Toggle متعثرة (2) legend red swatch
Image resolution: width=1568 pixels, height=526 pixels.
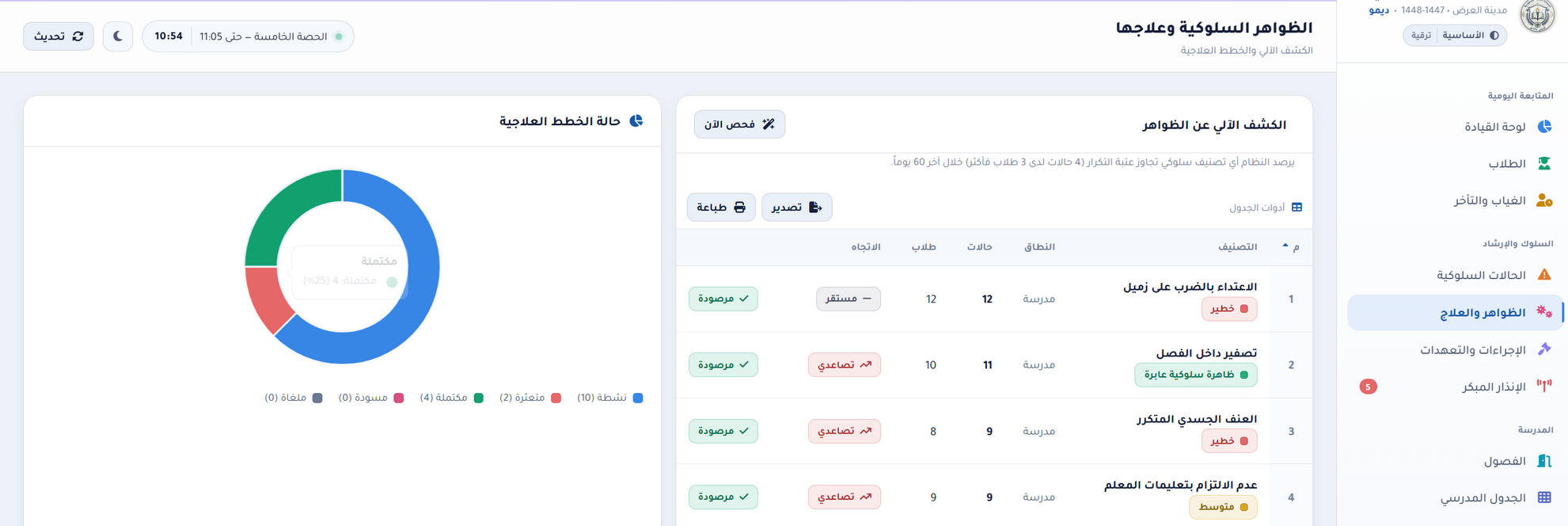point(556,398)
